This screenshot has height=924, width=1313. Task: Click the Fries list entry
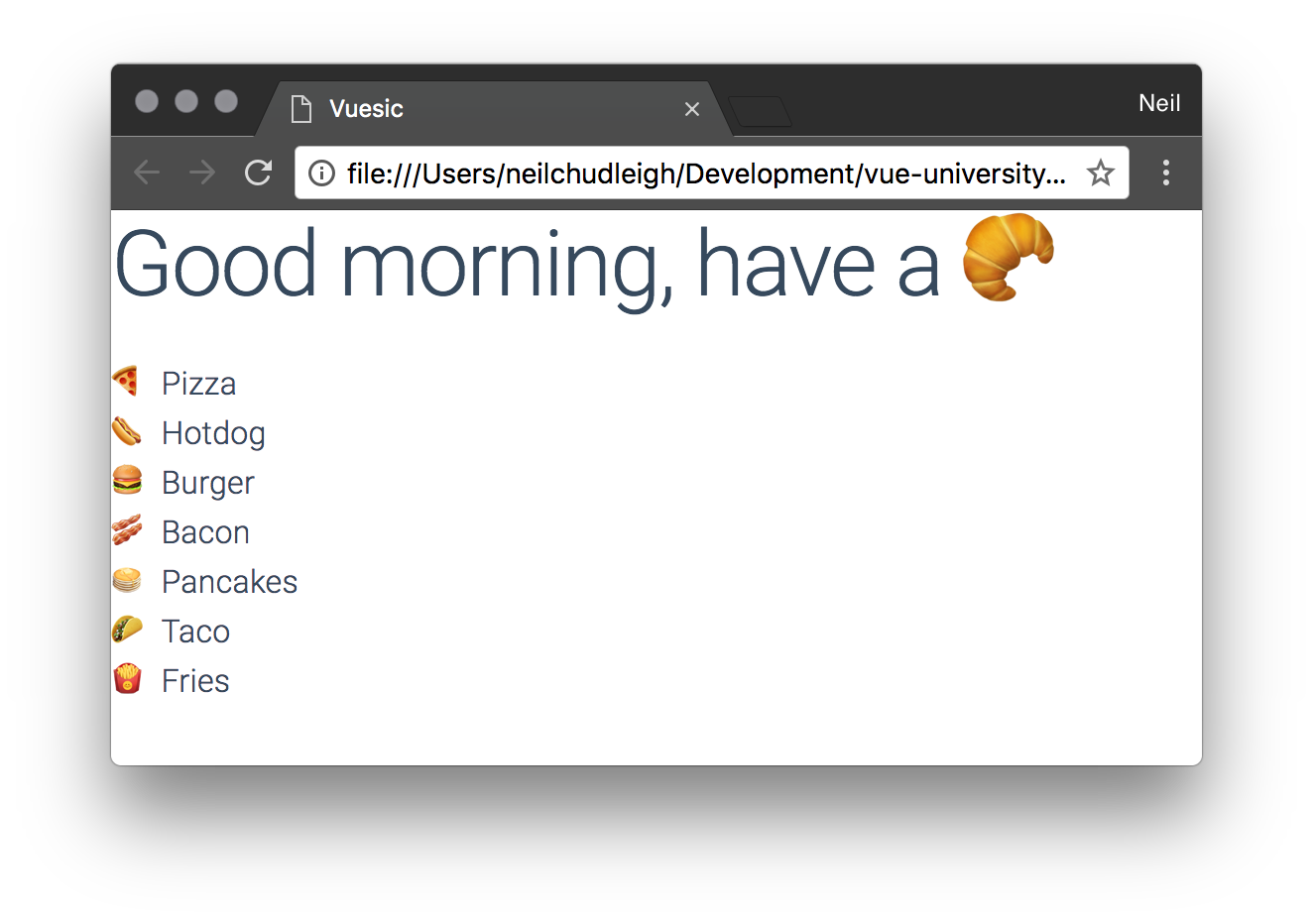194,680
